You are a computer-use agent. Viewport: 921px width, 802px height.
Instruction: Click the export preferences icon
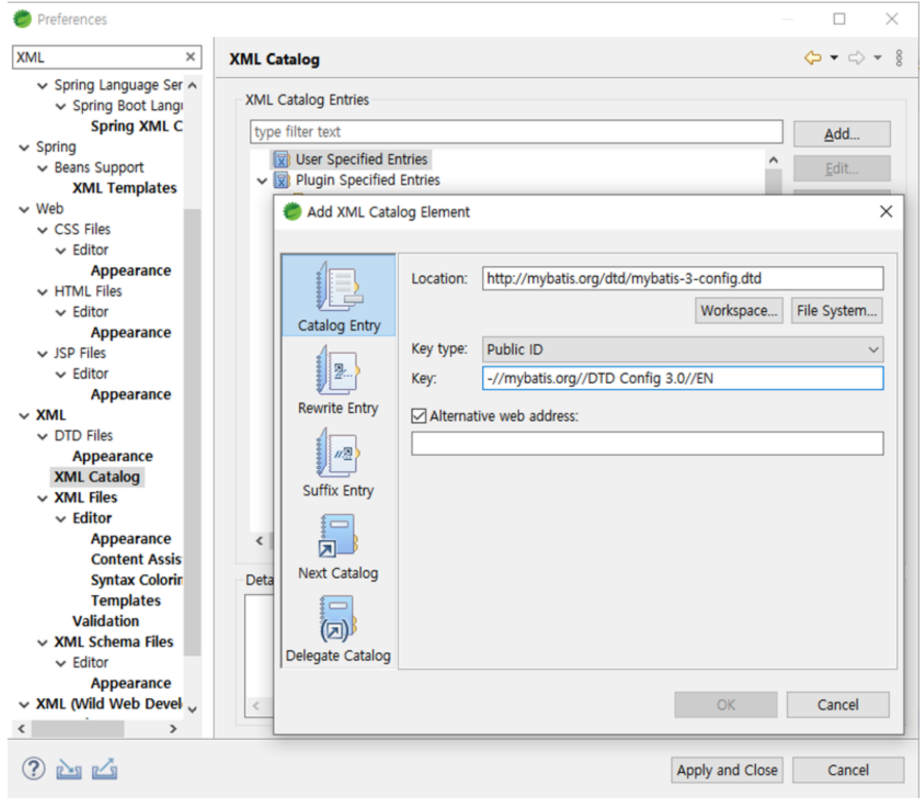point(105,769)
